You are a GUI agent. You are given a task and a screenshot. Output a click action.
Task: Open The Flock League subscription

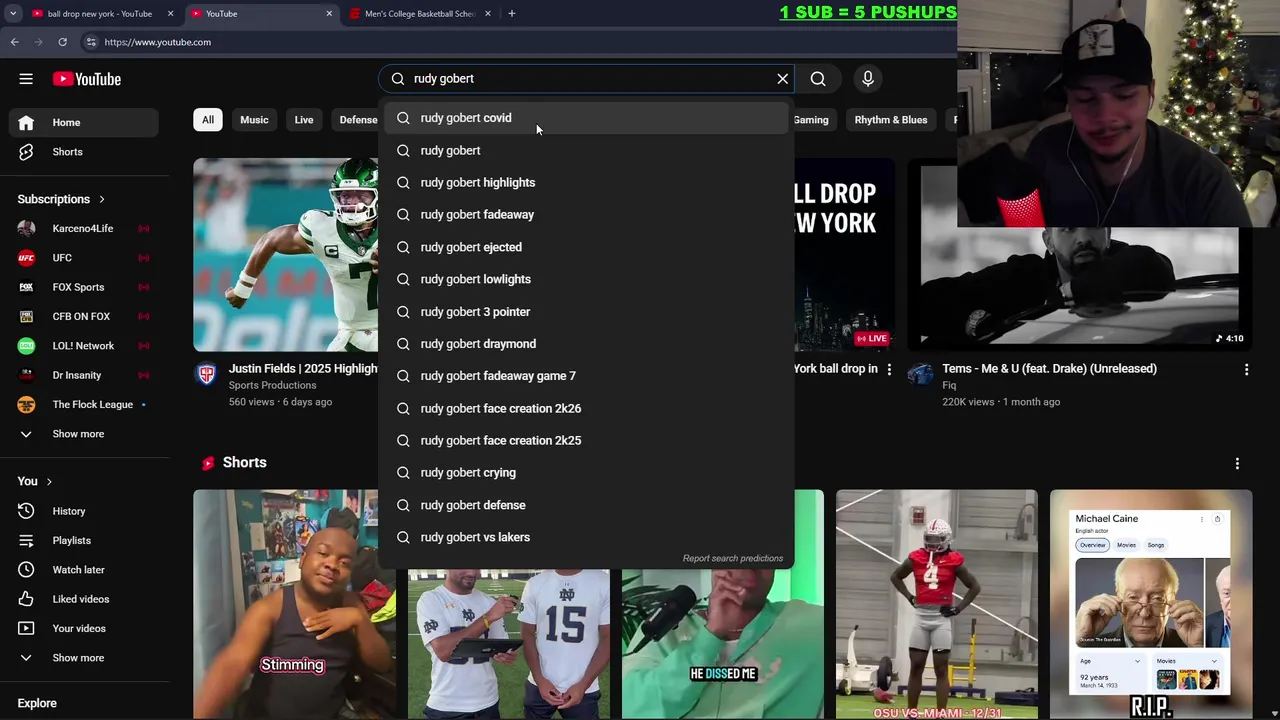(x=84, y=404)
